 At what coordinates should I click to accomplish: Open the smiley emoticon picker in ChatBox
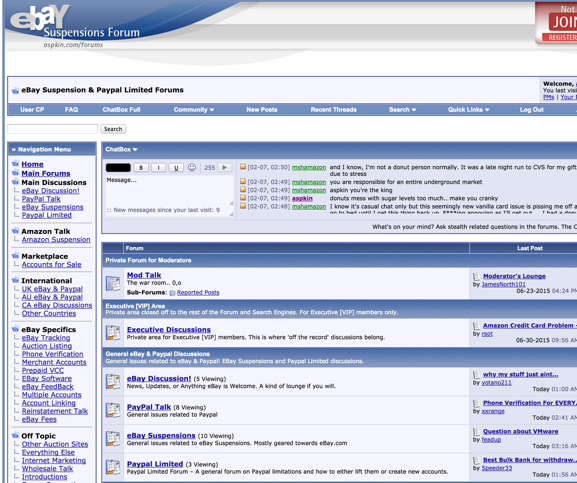tap(192, 167)
